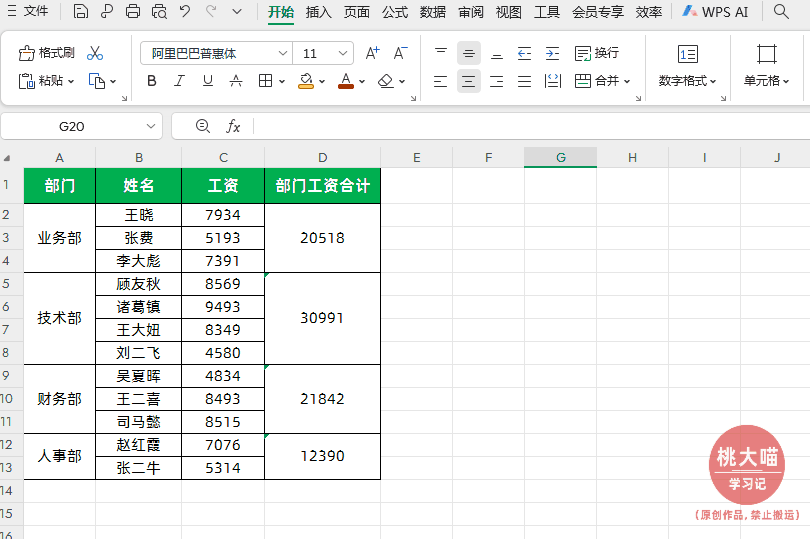The image size is (810, 539).
Task: Click the Justify alignment icon
Action: (524, 81)
